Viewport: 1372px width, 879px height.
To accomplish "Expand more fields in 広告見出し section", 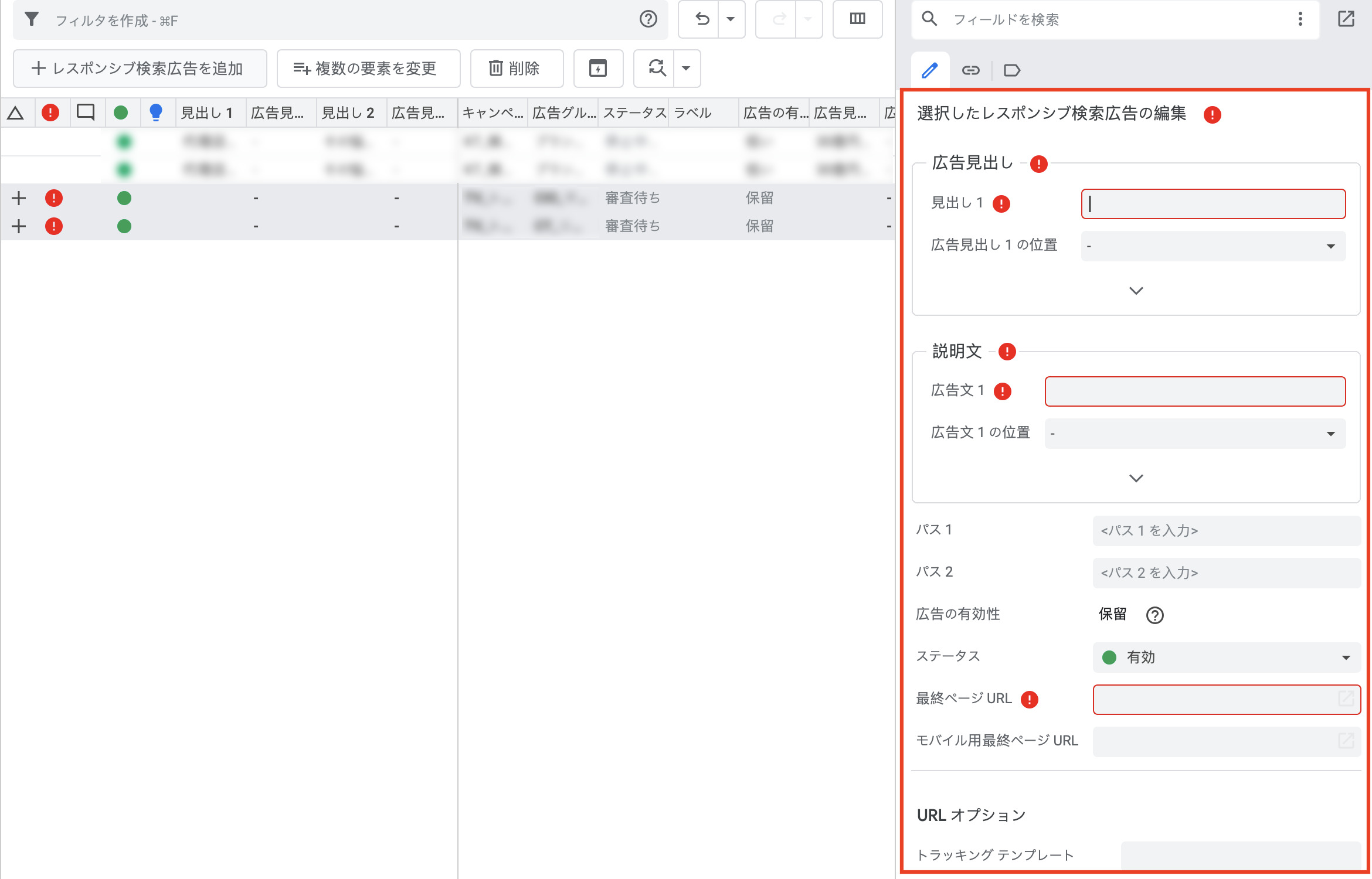I will (x=1136, y=291).
